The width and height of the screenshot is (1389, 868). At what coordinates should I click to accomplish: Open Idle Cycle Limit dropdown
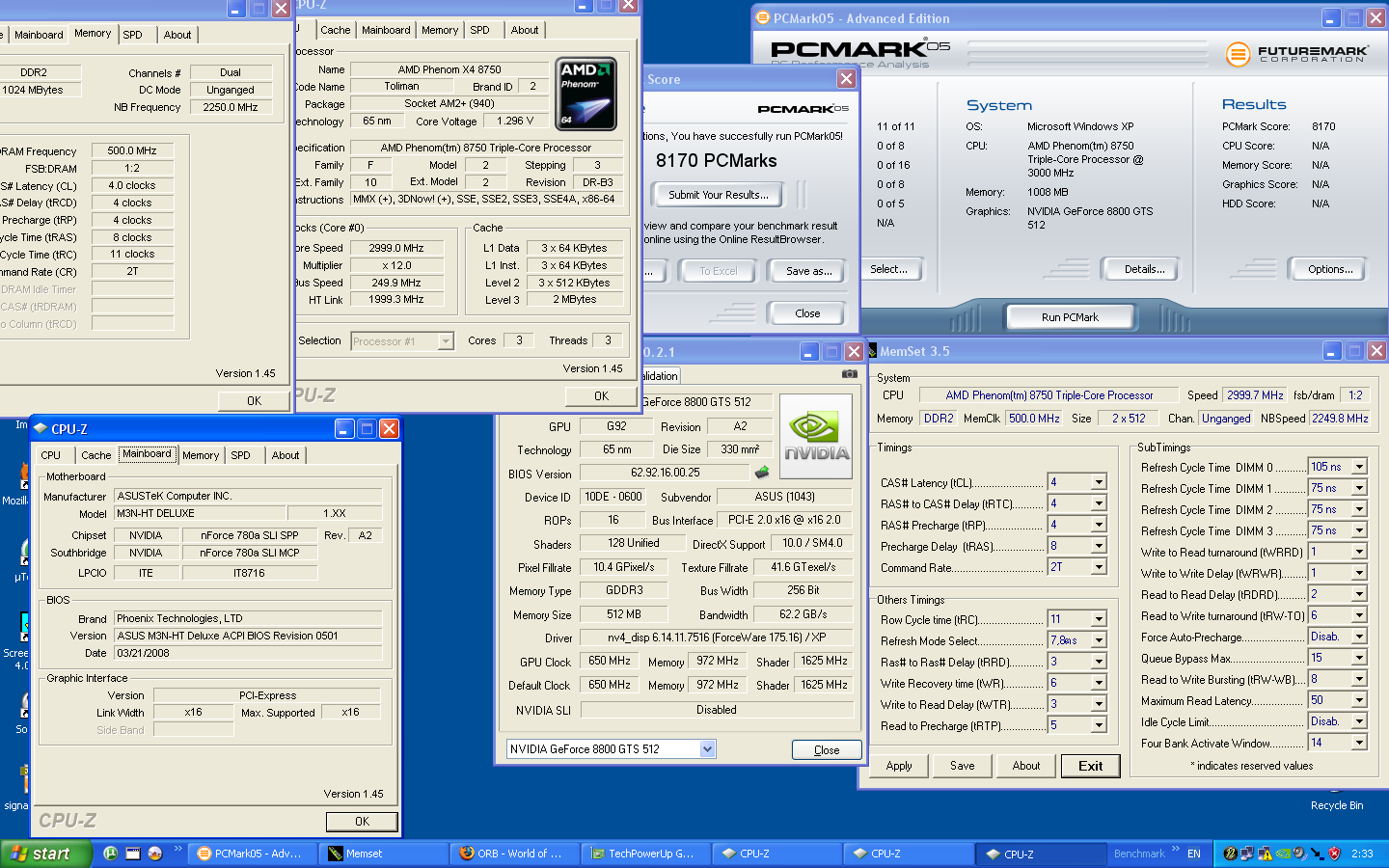click(1359, 721)
